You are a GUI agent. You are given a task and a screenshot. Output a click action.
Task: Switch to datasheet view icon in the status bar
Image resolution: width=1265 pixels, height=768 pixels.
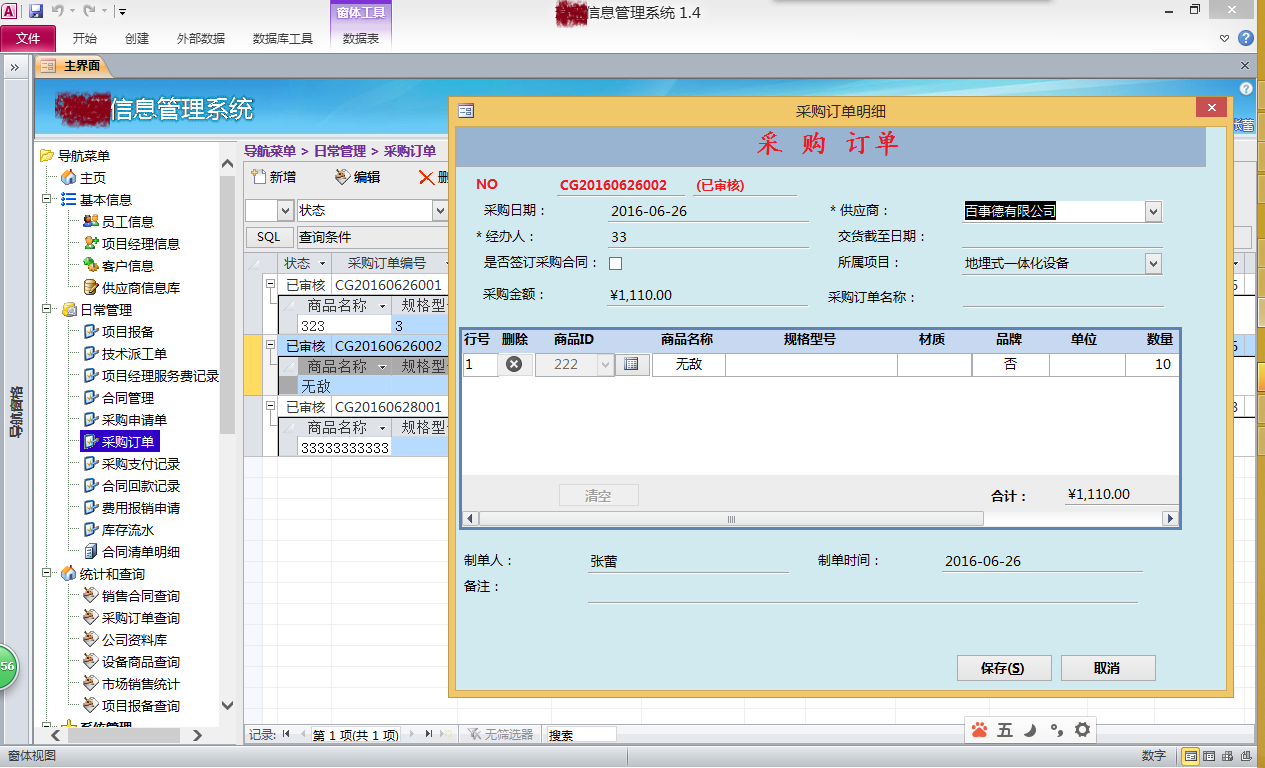click(1209, 756)
